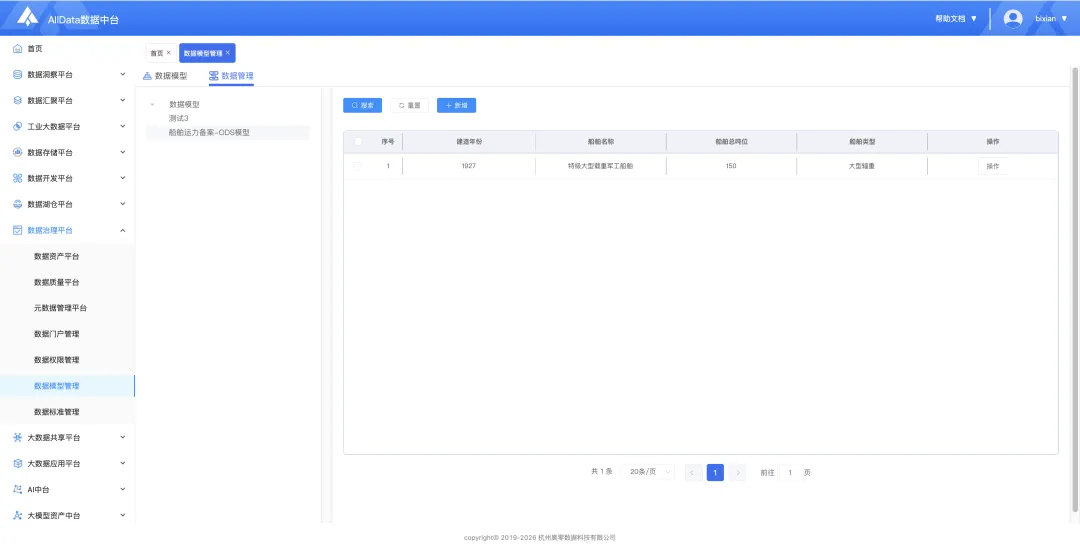Click the 1927 year cell
1080x549 pixels.
pyautogui.click(x=468, y=166)
